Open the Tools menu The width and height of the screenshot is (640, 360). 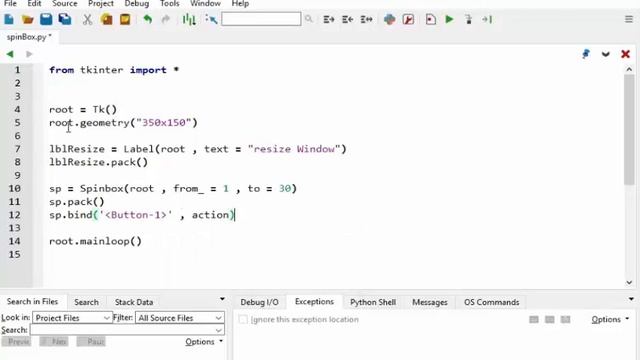[x=169, y=4]
